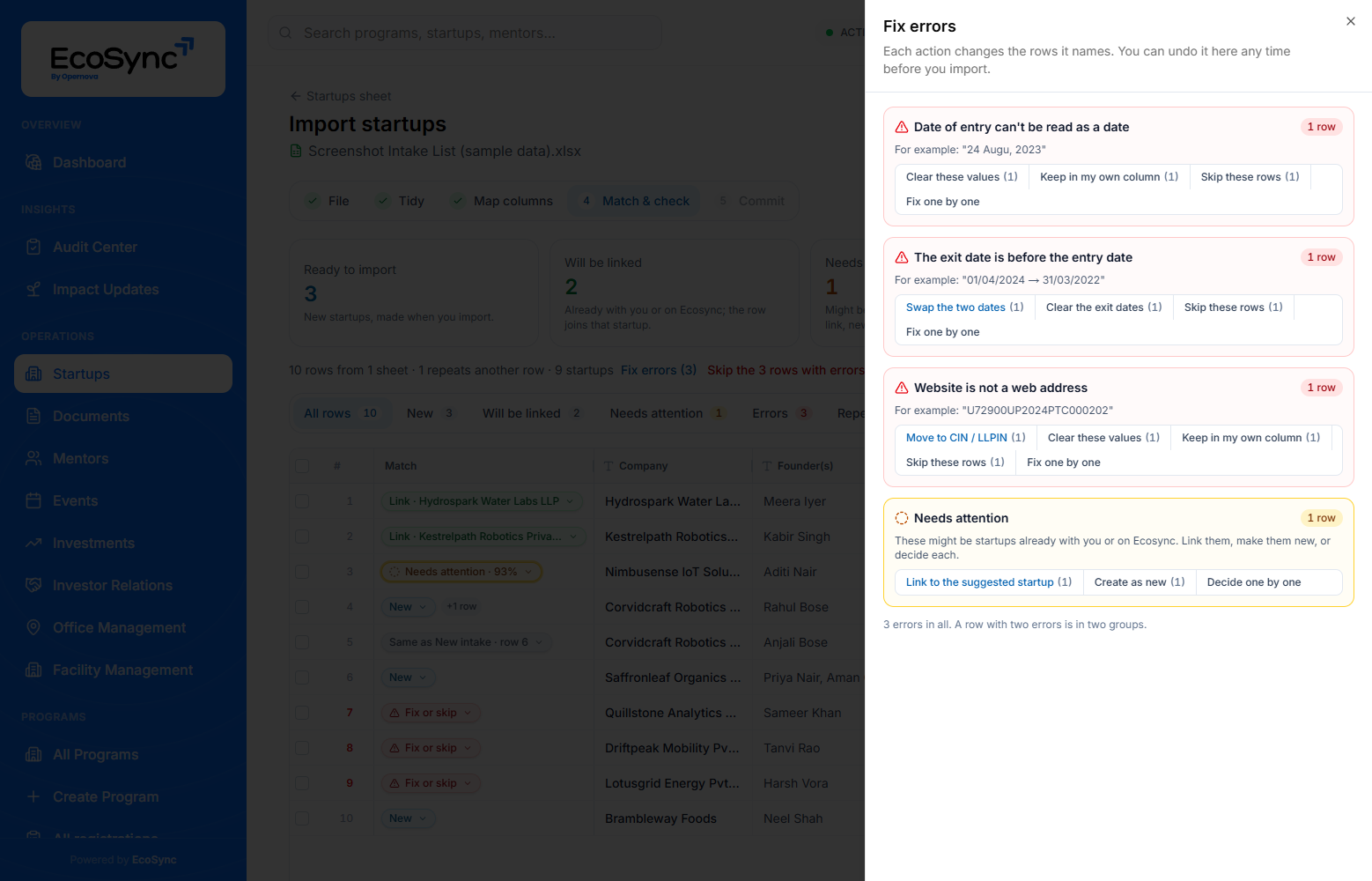Open Fix or skip dropdown for Quillstone Analytics
Image resolution: width=1372 pixels, height=881 pixels.
click(431, 713)
